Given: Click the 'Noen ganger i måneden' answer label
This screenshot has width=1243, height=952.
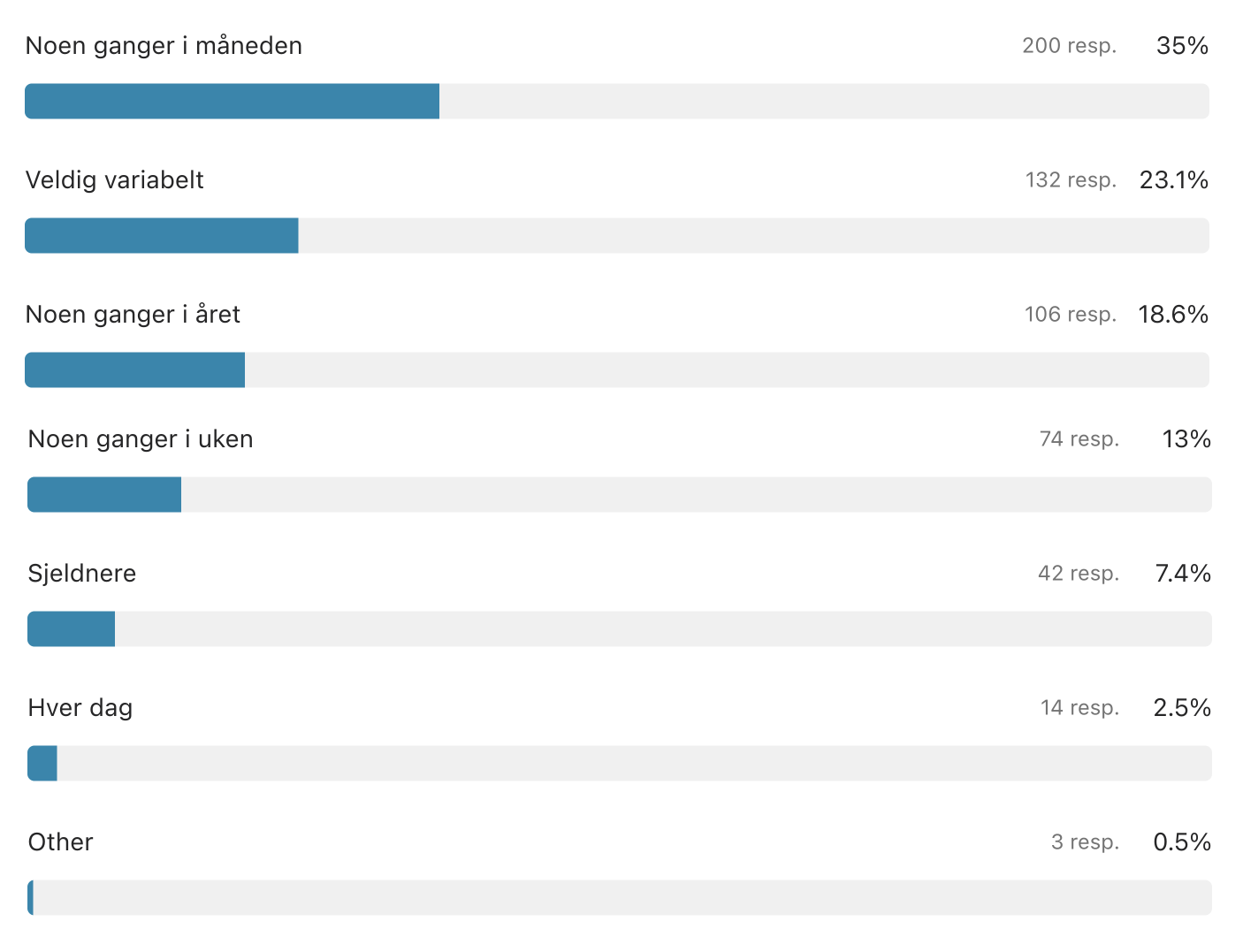Looking at the screenshot, I should (164, 46).
